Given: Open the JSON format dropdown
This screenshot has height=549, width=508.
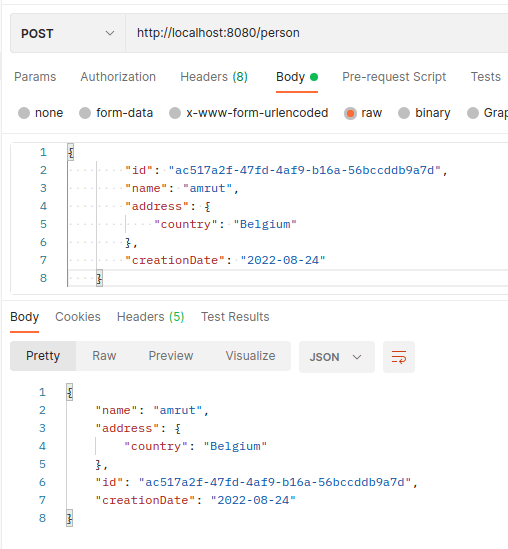Looking at the screenshot, I should click(337, 357).
